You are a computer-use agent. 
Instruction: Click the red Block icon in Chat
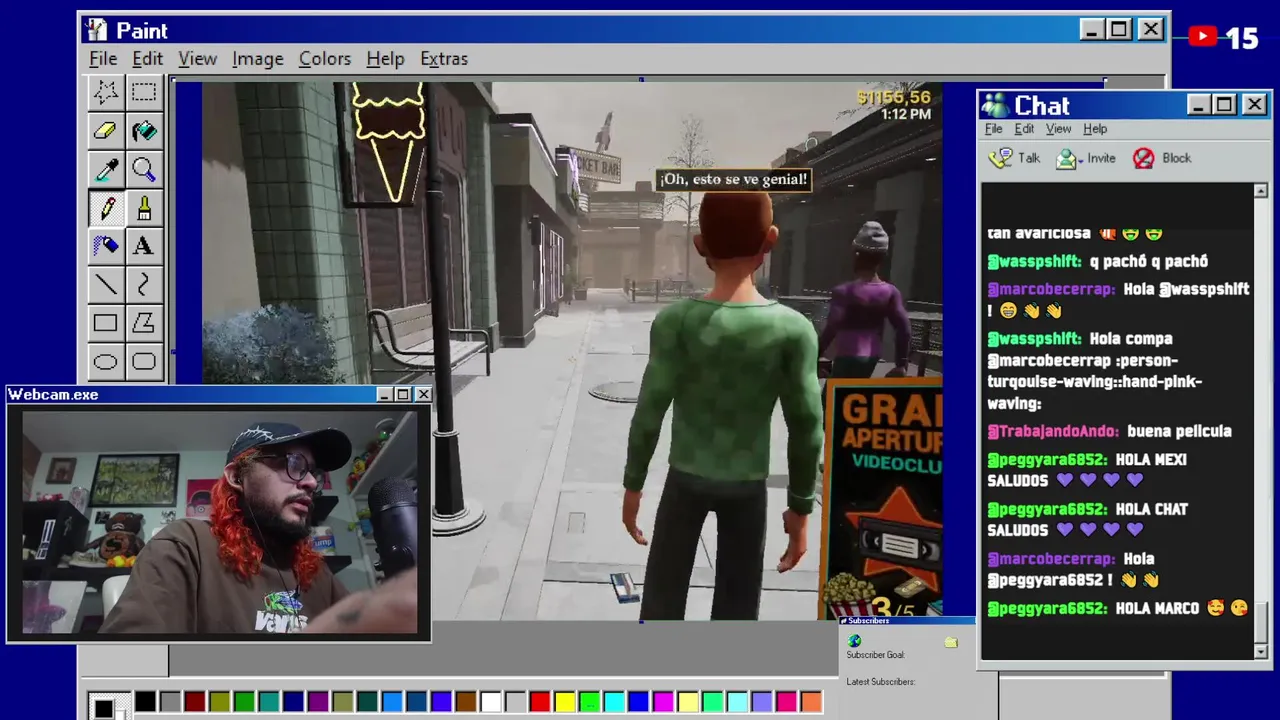coord(1143,158)
